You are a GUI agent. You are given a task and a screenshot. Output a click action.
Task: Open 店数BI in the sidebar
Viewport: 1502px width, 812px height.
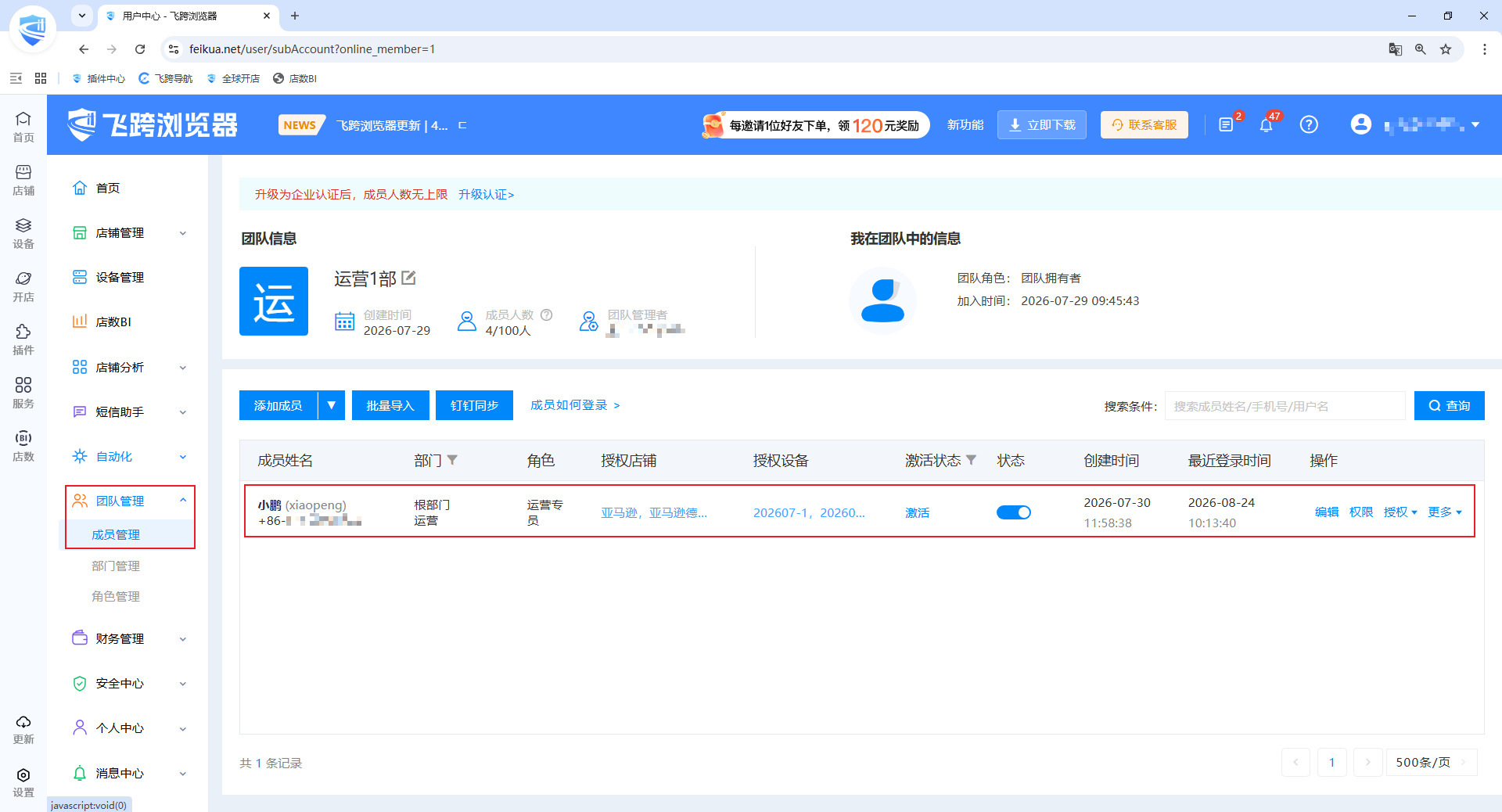pyautogui.click(x=113, y=322)
